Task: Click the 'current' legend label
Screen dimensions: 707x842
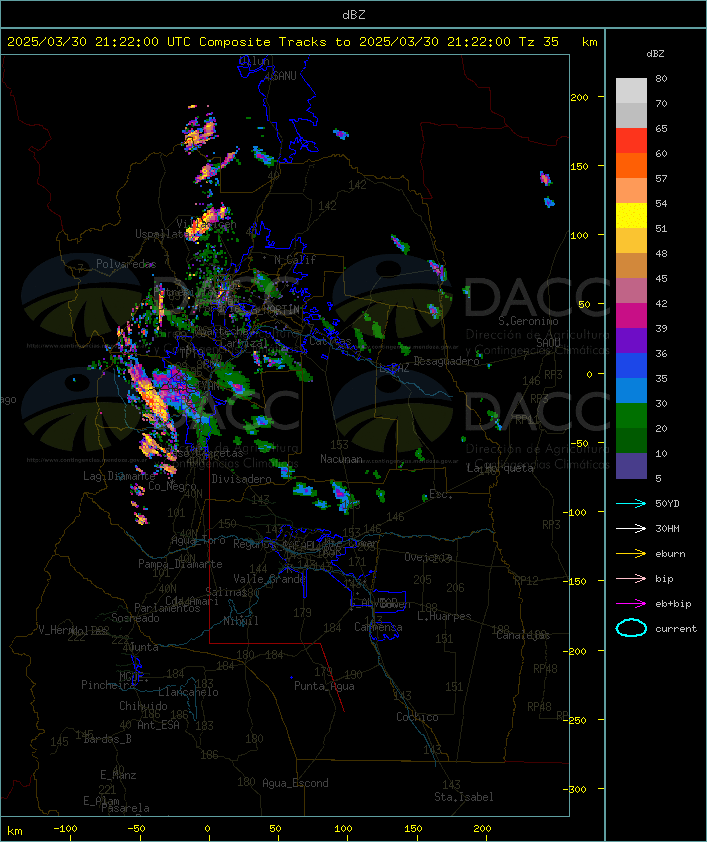Action: pyautogui.click(x=676, y=628)
